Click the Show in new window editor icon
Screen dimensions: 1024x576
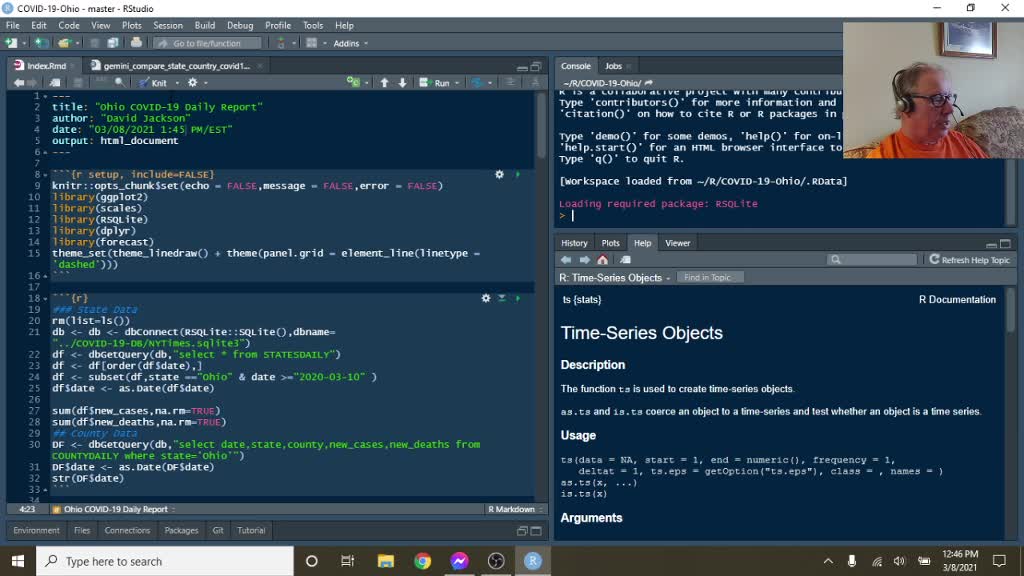[55, 83]
